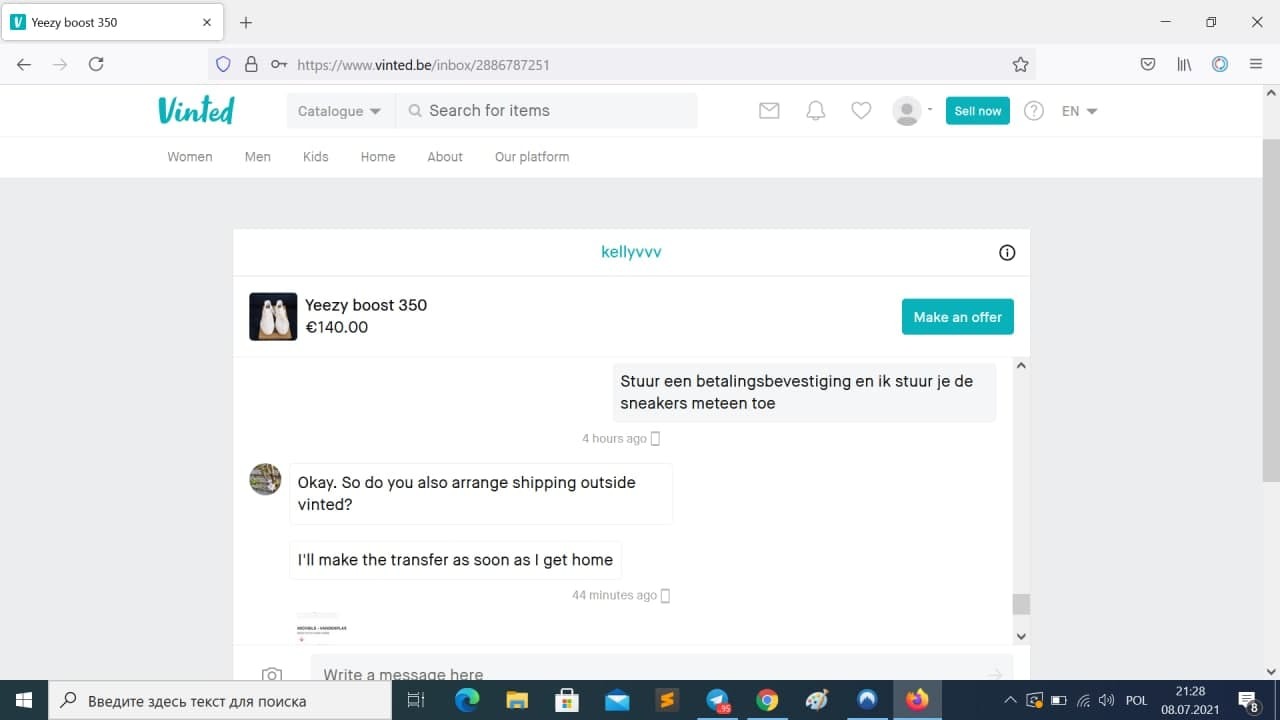
Task: Show hidden system tray icons
Action: [x=1010, y=700]
